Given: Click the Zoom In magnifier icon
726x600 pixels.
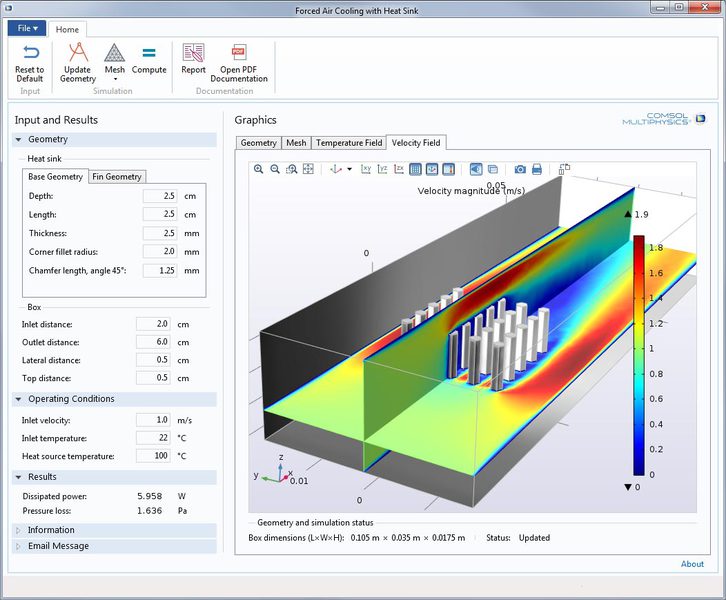Looking at the screenshot, I should [x=259, y=169].
